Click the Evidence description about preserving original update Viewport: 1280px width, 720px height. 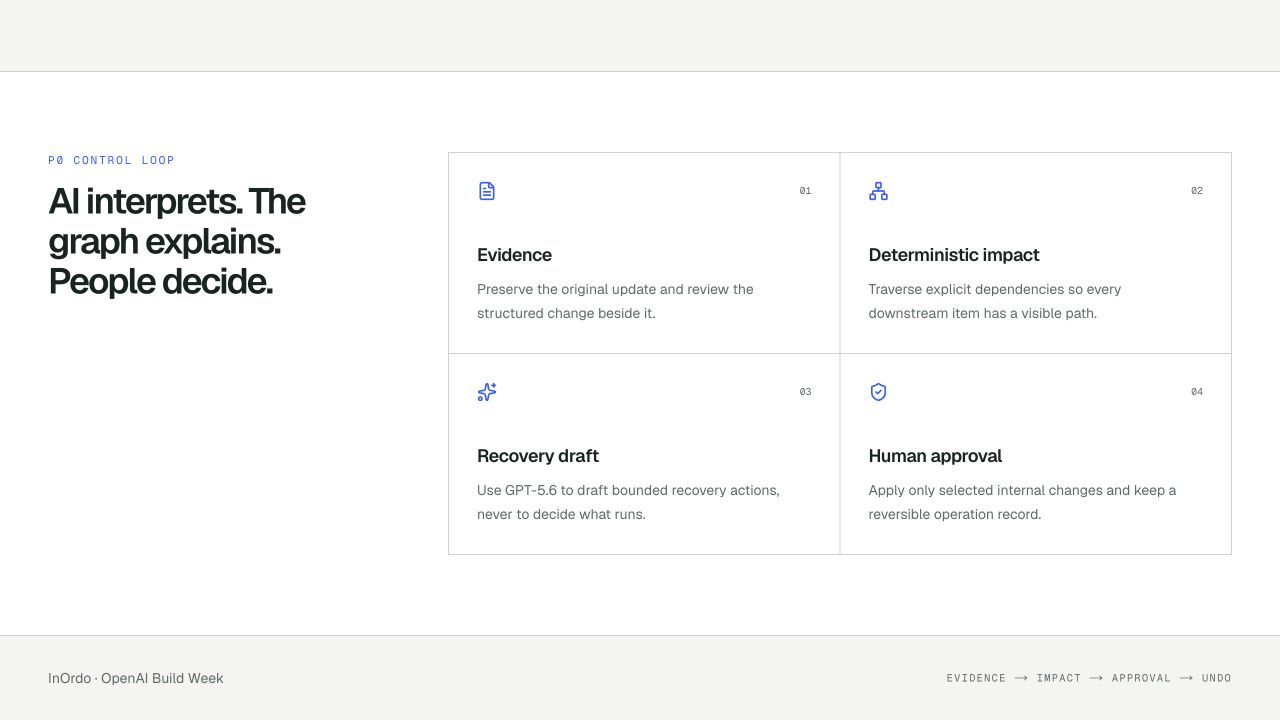(x=615, y=301)
